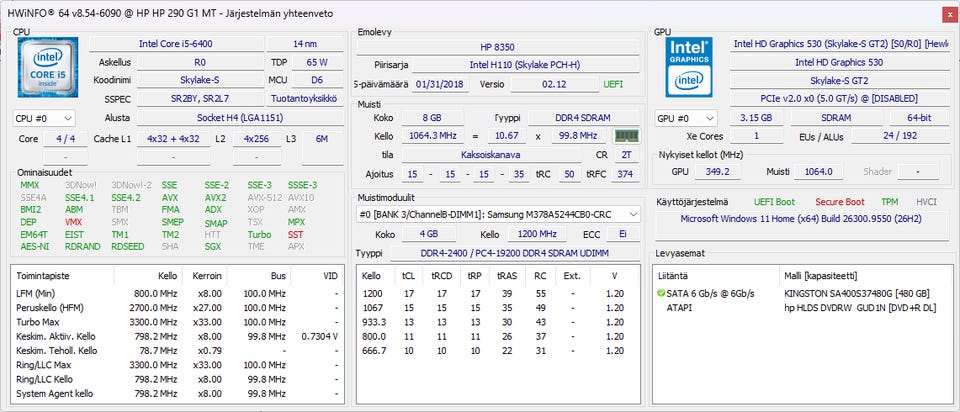Click the tRFC 374 value
The height and width of the screenshot is (412, 960).
pos(625,174)
